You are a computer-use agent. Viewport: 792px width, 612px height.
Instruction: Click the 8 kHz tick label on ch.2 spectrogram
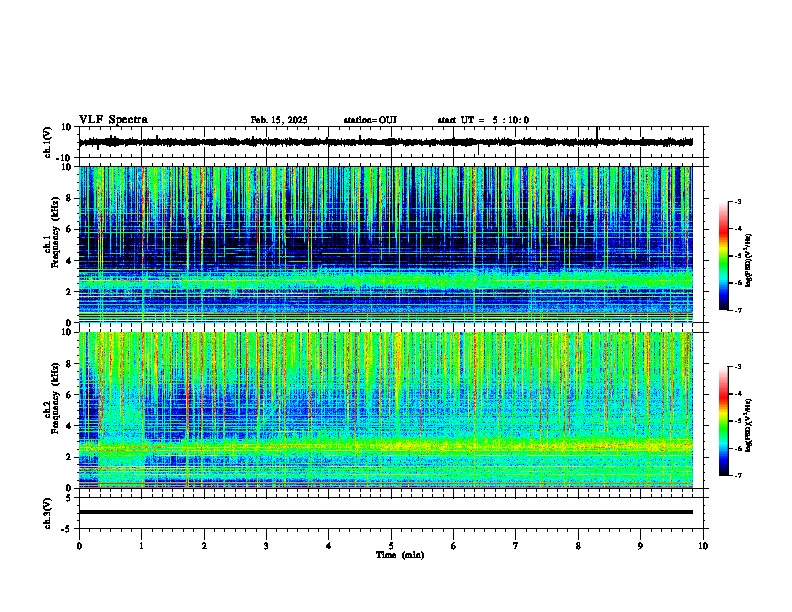coord(69,364)
